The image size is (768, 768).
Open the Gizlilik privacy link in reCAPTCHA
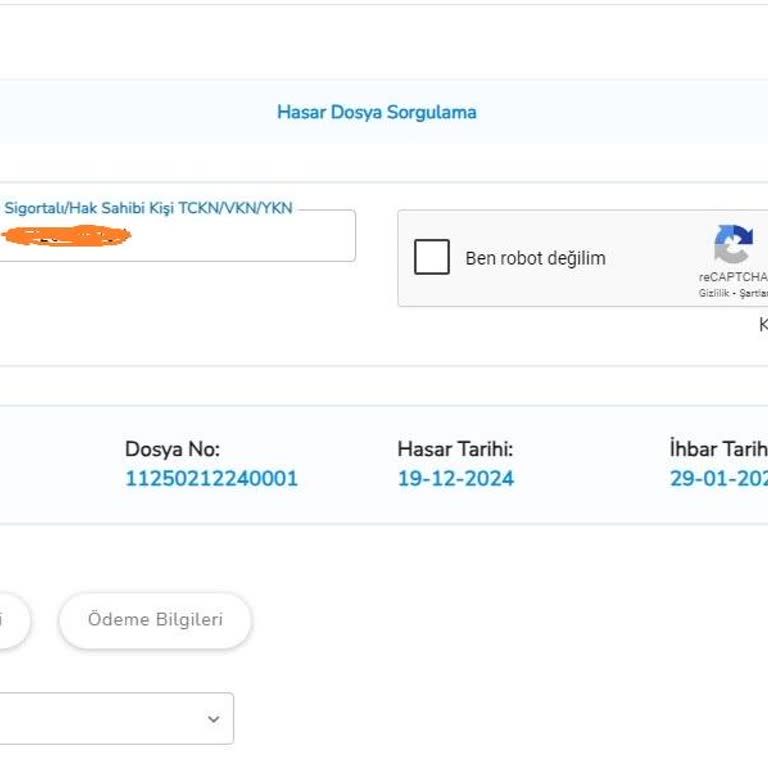tap(714, 293)
